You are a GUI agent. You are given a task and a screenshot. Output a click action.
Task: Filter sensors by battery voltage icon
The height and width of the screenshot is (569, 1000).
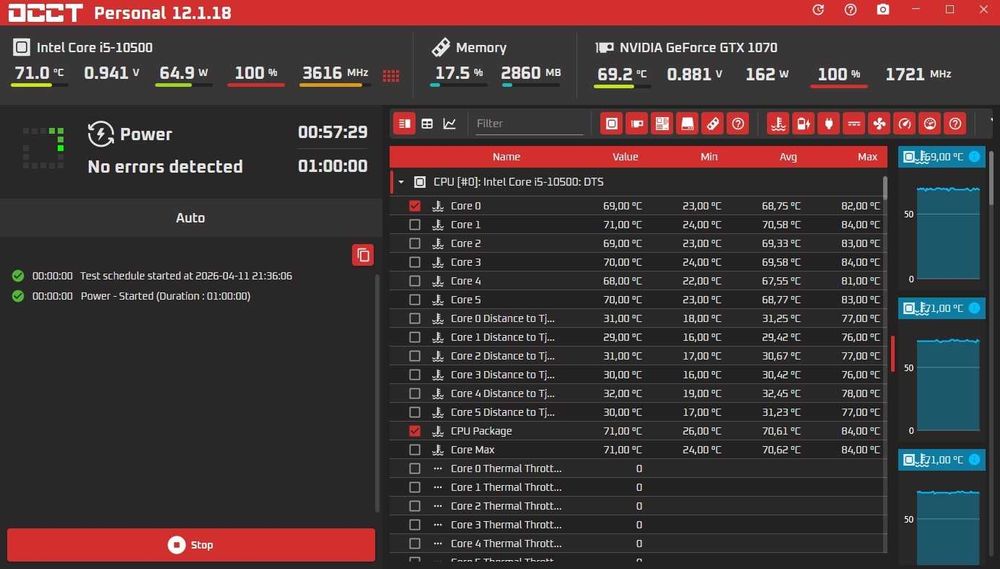804,124
